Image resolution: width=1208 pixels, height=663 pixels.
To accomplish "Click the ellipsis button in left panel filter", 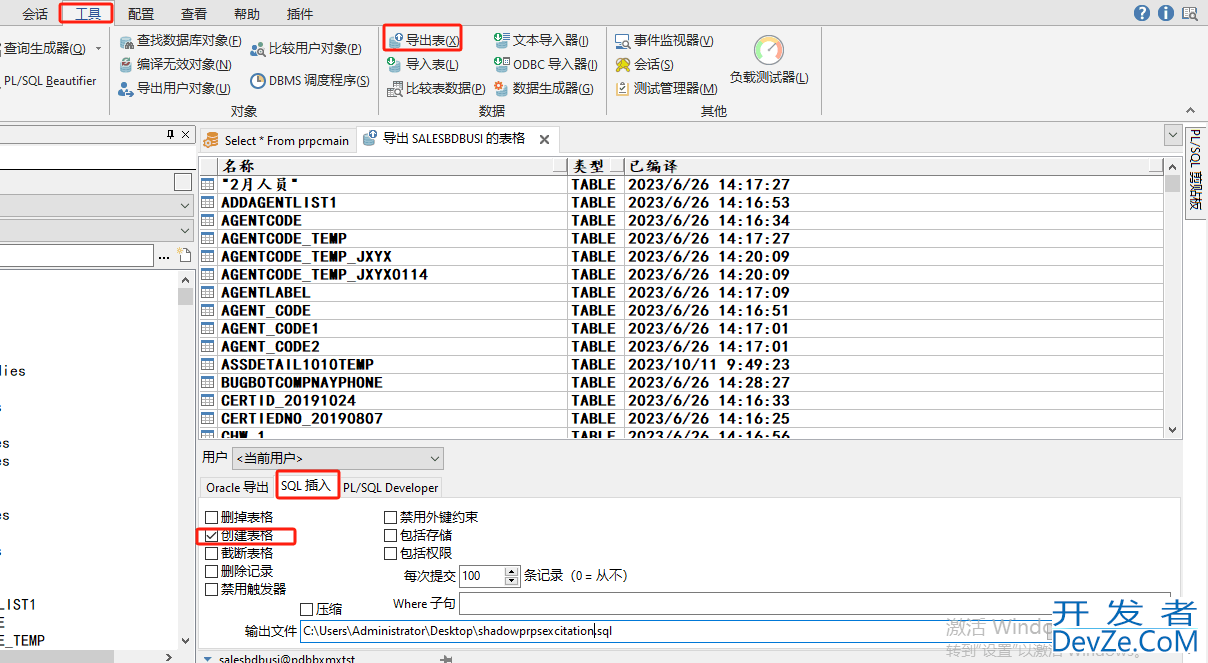I will tap(164, 256).
